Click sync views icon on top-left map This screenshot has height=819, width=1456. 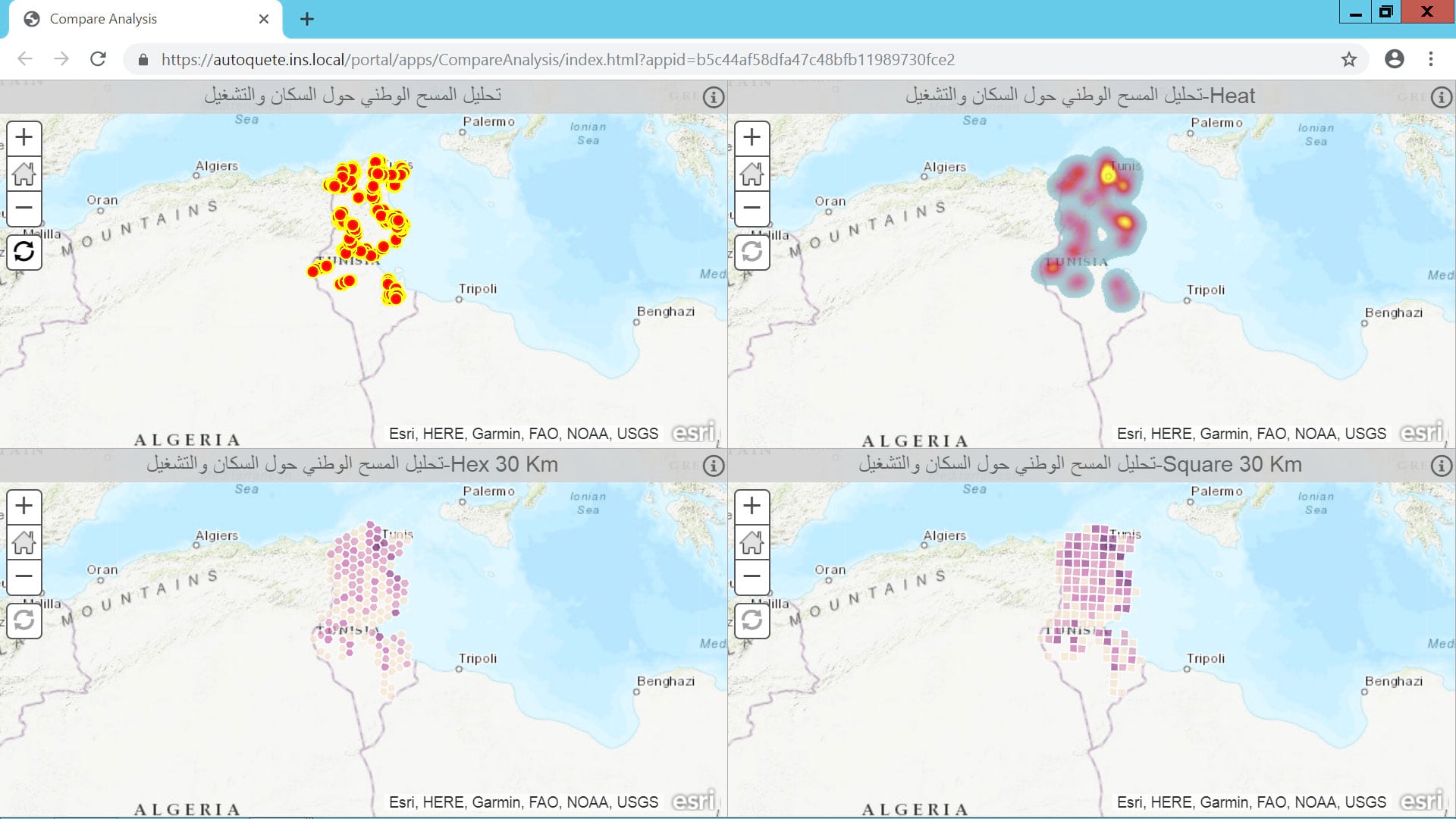click(24, 251)
